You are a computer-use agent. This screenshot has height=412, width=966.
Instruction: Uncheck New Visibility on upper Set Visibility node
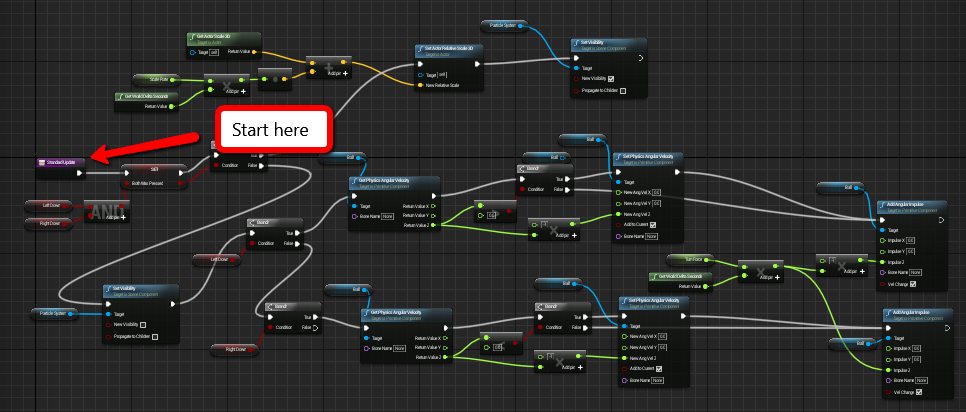coord(611,79)
